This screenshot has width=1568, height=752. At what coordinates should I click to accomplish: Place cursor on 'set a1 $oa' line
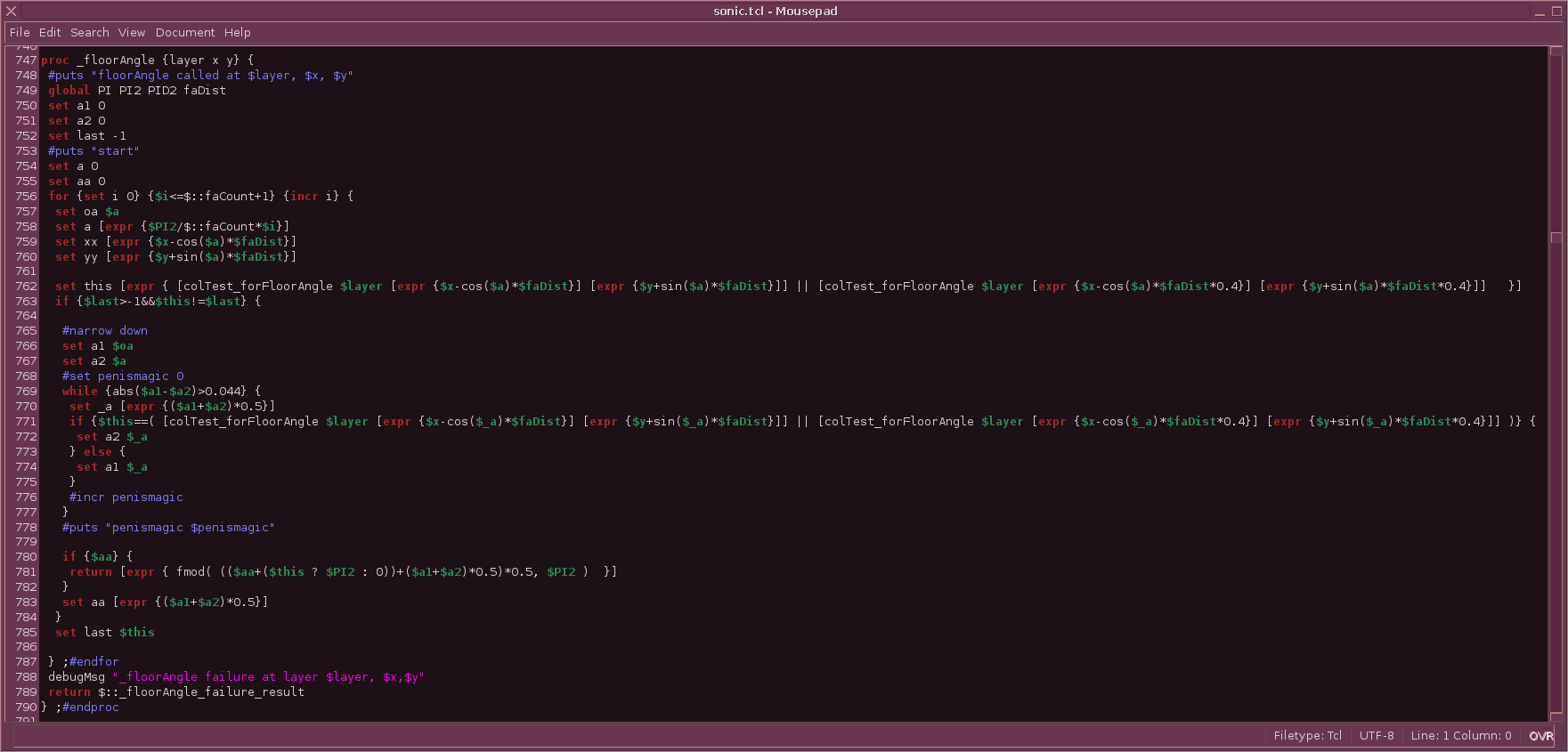pos(98,346)
